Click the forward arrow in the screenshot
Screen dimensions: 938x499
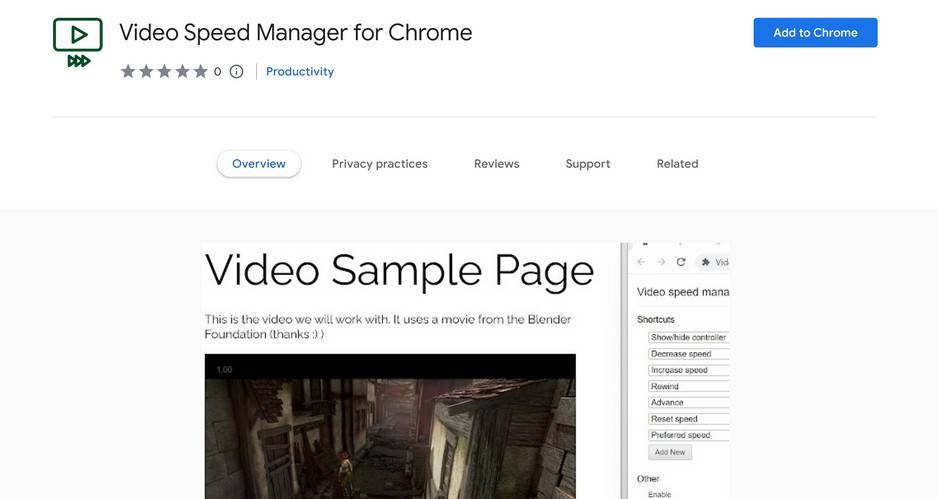click(x=661, y=262)
